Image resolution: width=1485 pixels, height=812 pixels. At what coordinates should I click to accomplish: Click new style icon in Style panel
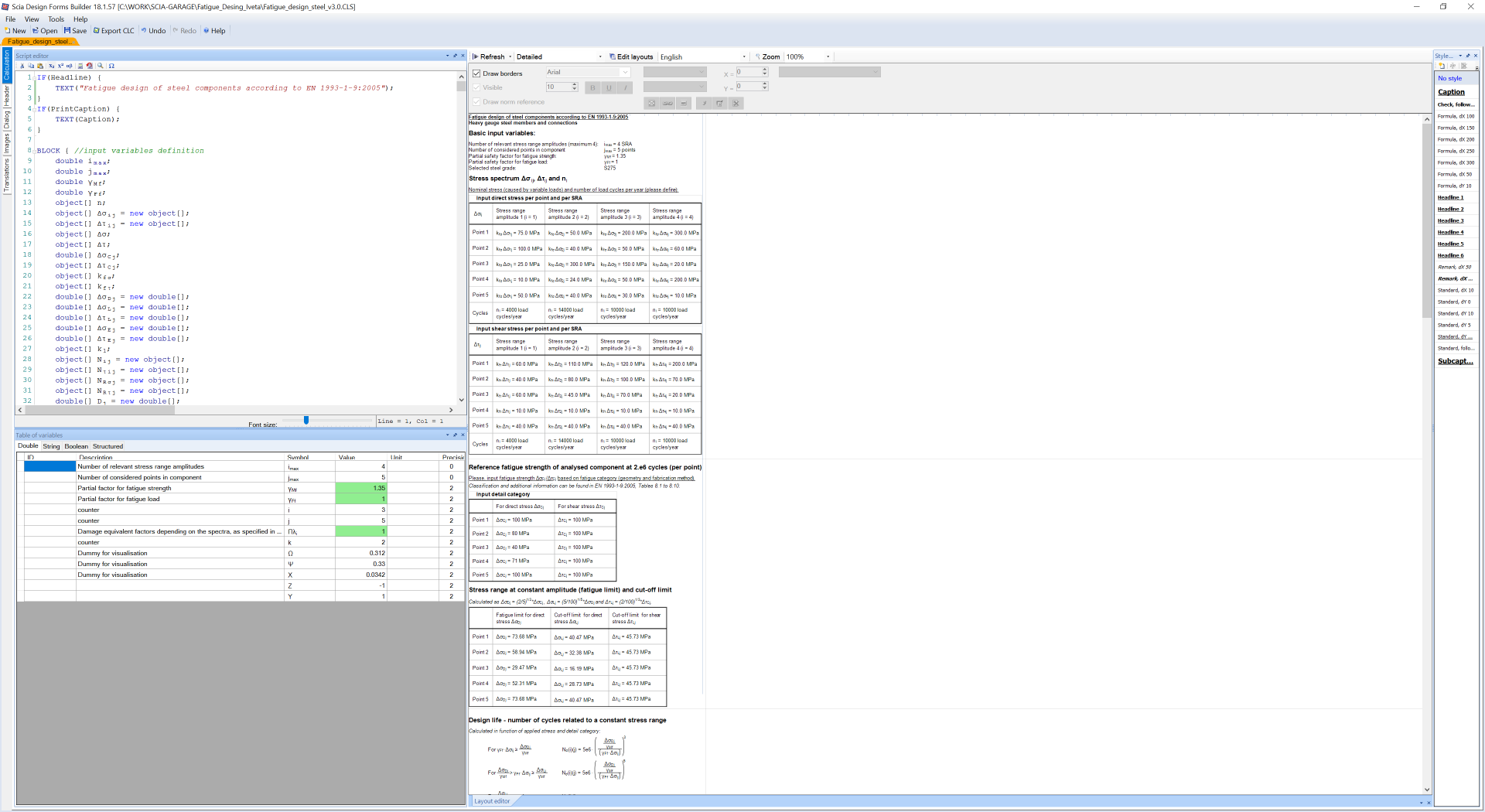[x=1442, y=66]
